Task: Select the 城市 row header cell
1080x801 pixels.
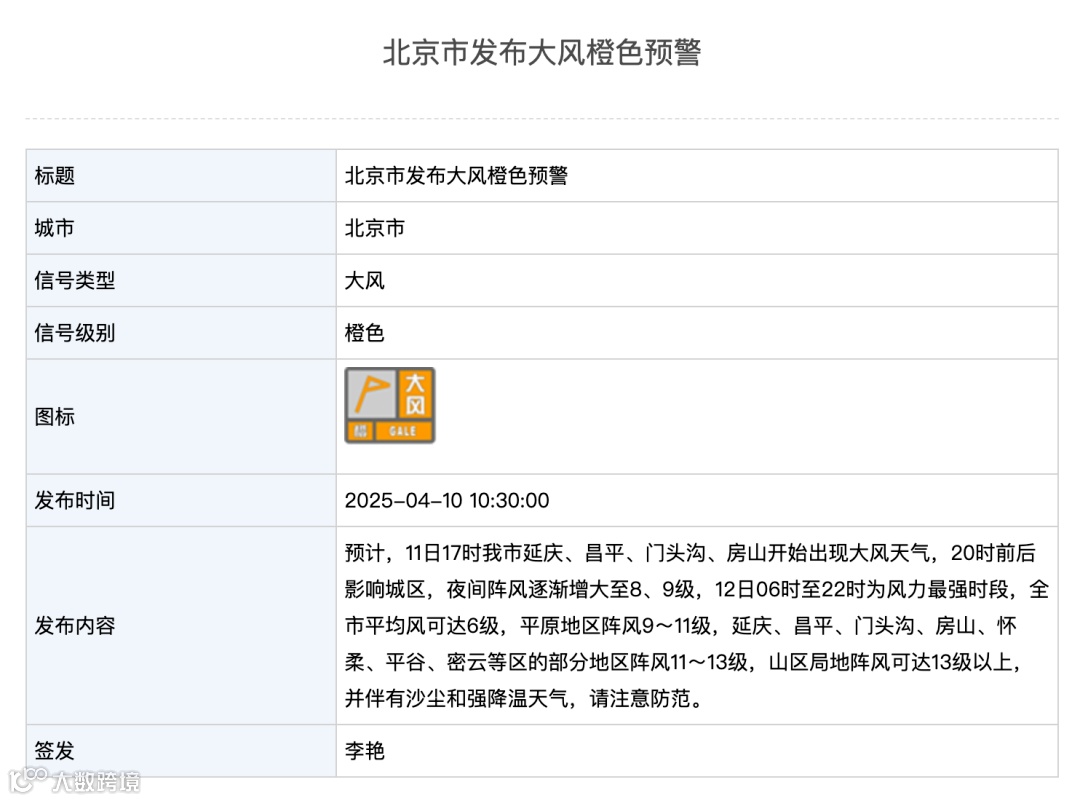Action: [x=55, y=228]
